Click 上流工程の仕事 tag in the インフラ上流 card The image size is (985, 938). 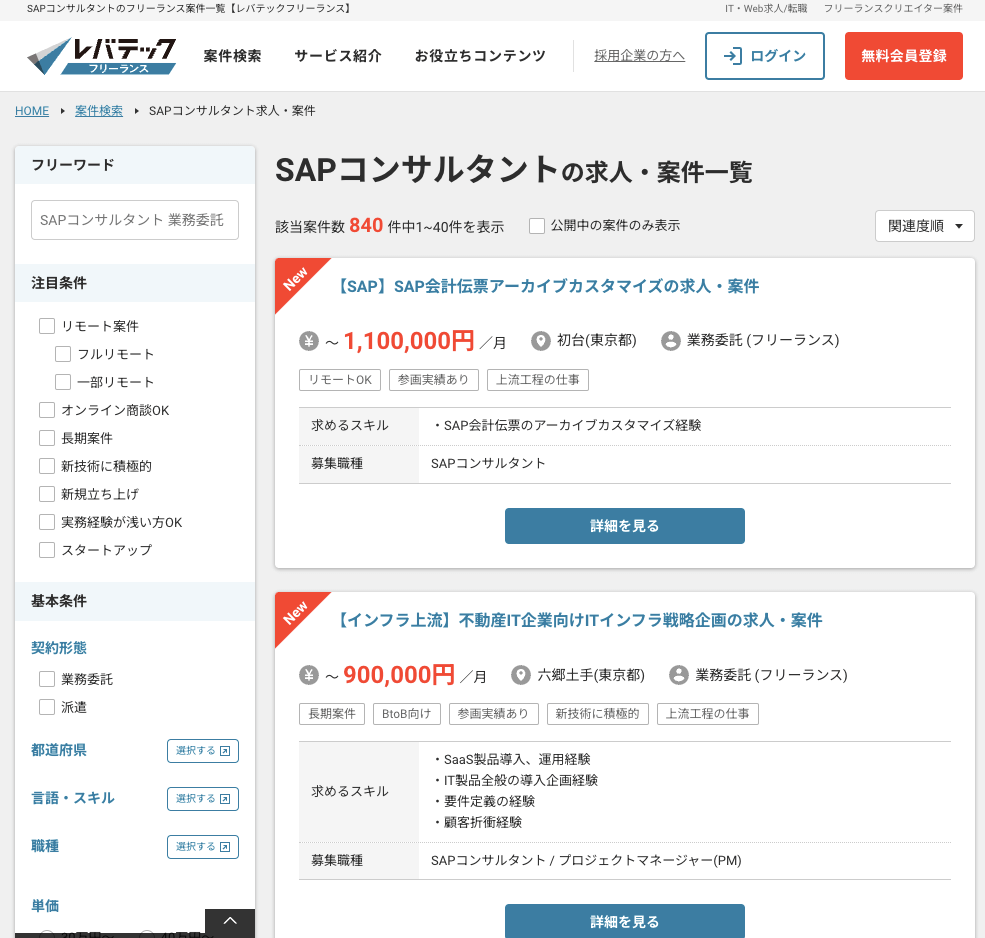point(707,714)
